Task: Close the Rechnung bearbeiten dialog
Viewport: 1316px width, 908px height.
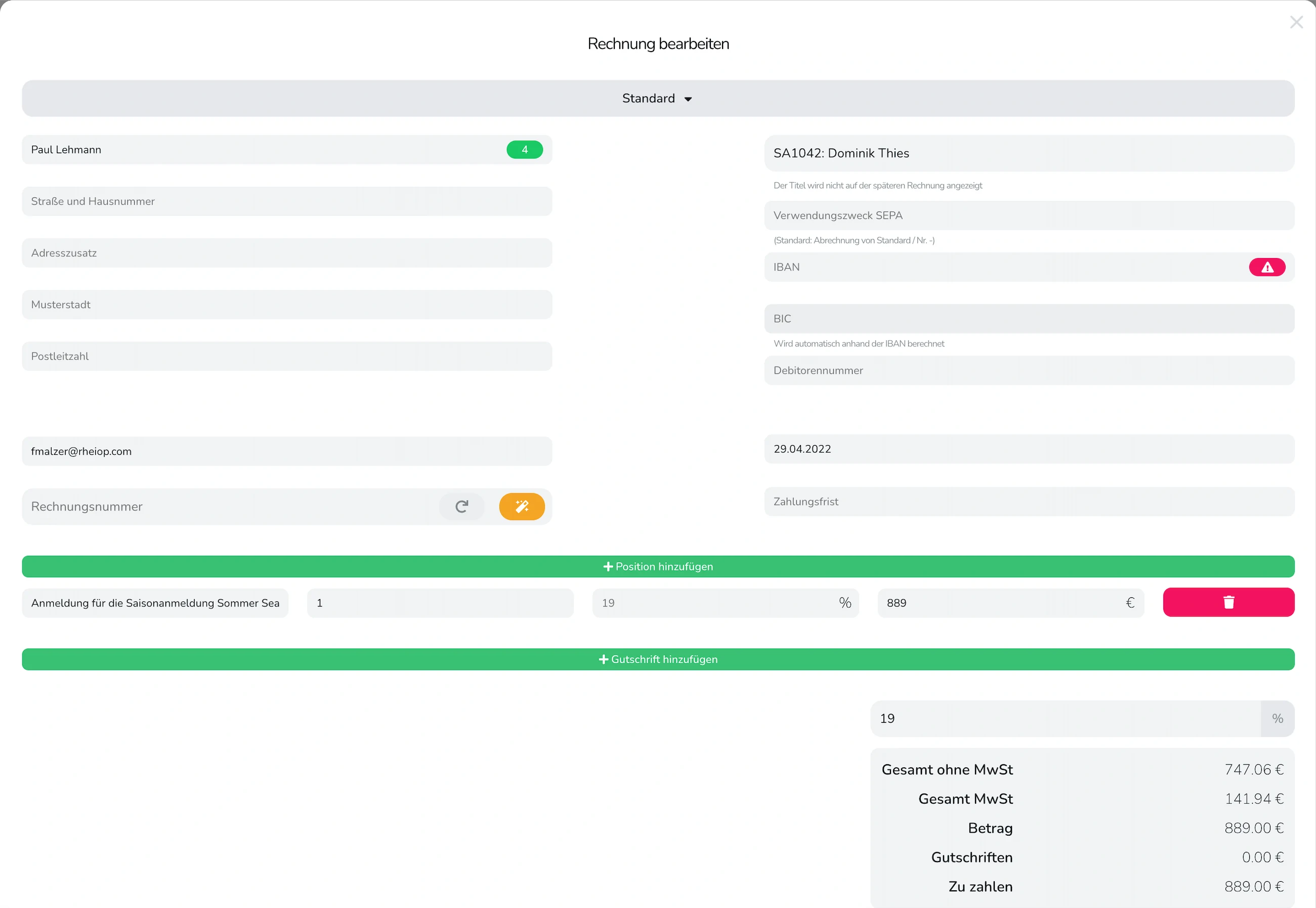Action: [x=1296, y=22]
